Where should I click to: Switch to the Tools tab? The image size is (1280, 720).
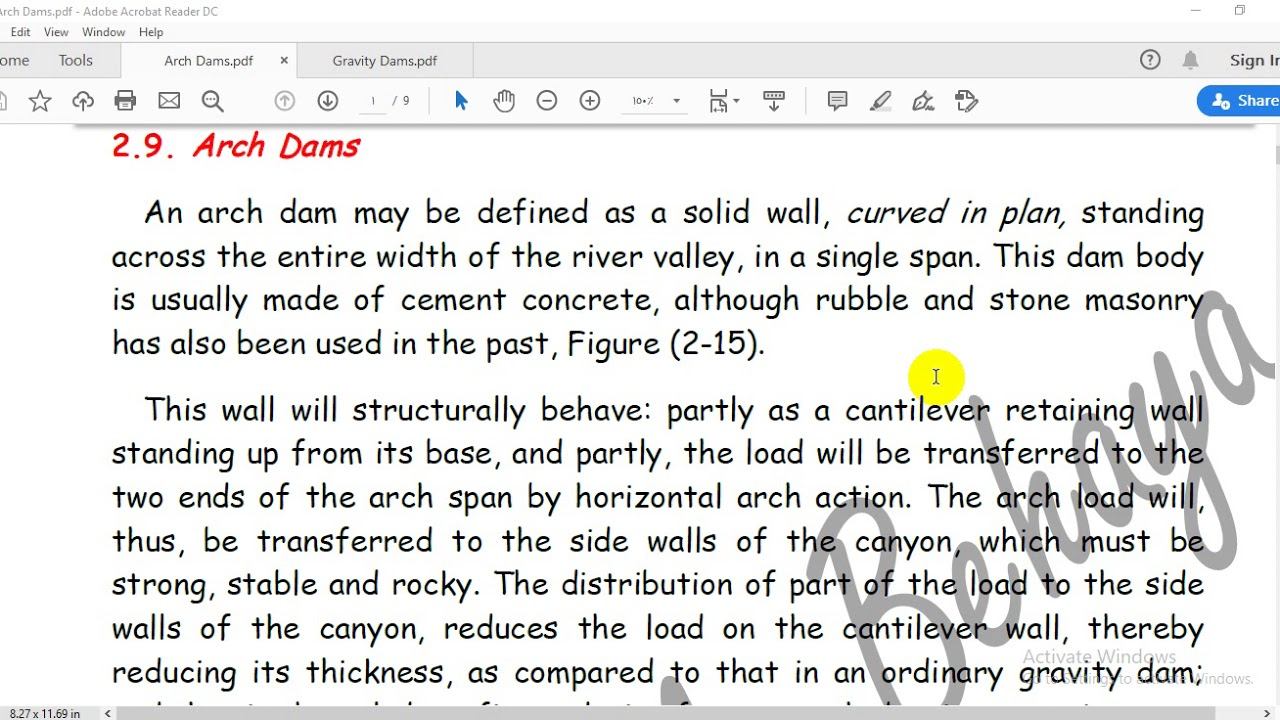coord(75,60)
